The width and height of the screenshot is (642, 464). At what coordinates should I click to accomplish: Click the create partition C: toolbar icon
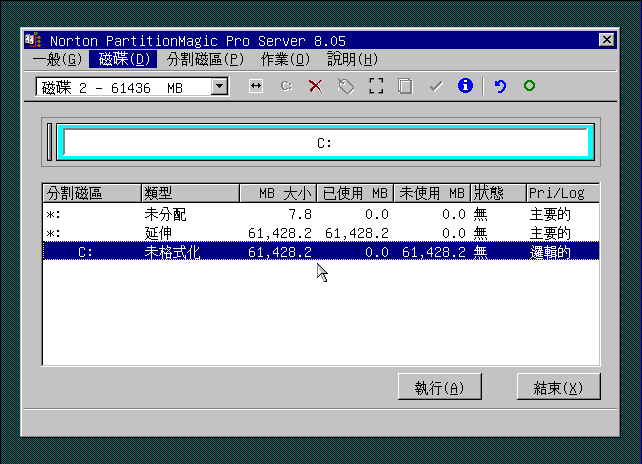(286, 87)
